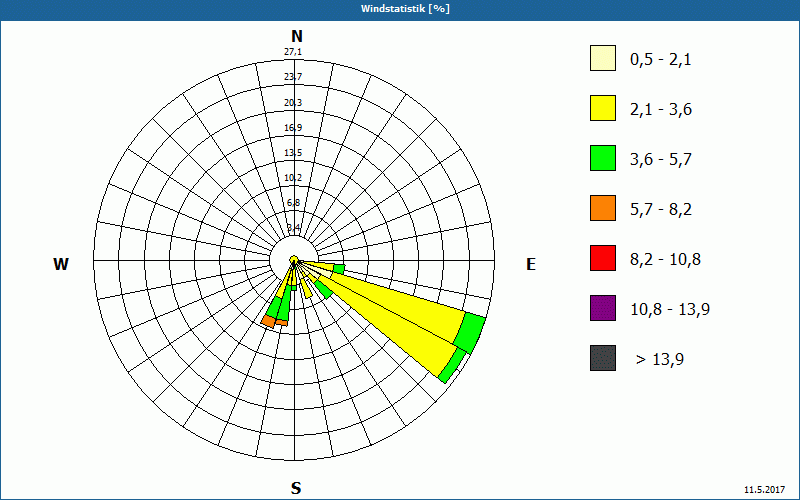The height and width of the screenshot is (500, 800).
Task: Click the legend label 3,6 - 5,7
Action: point(661,160)
